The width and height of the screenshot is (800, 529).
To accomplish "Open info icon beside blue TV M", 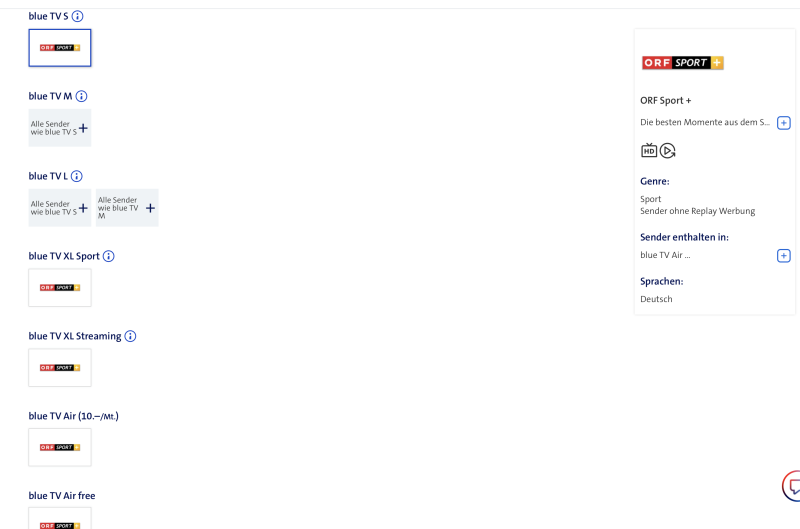I will tap(82, 96).
